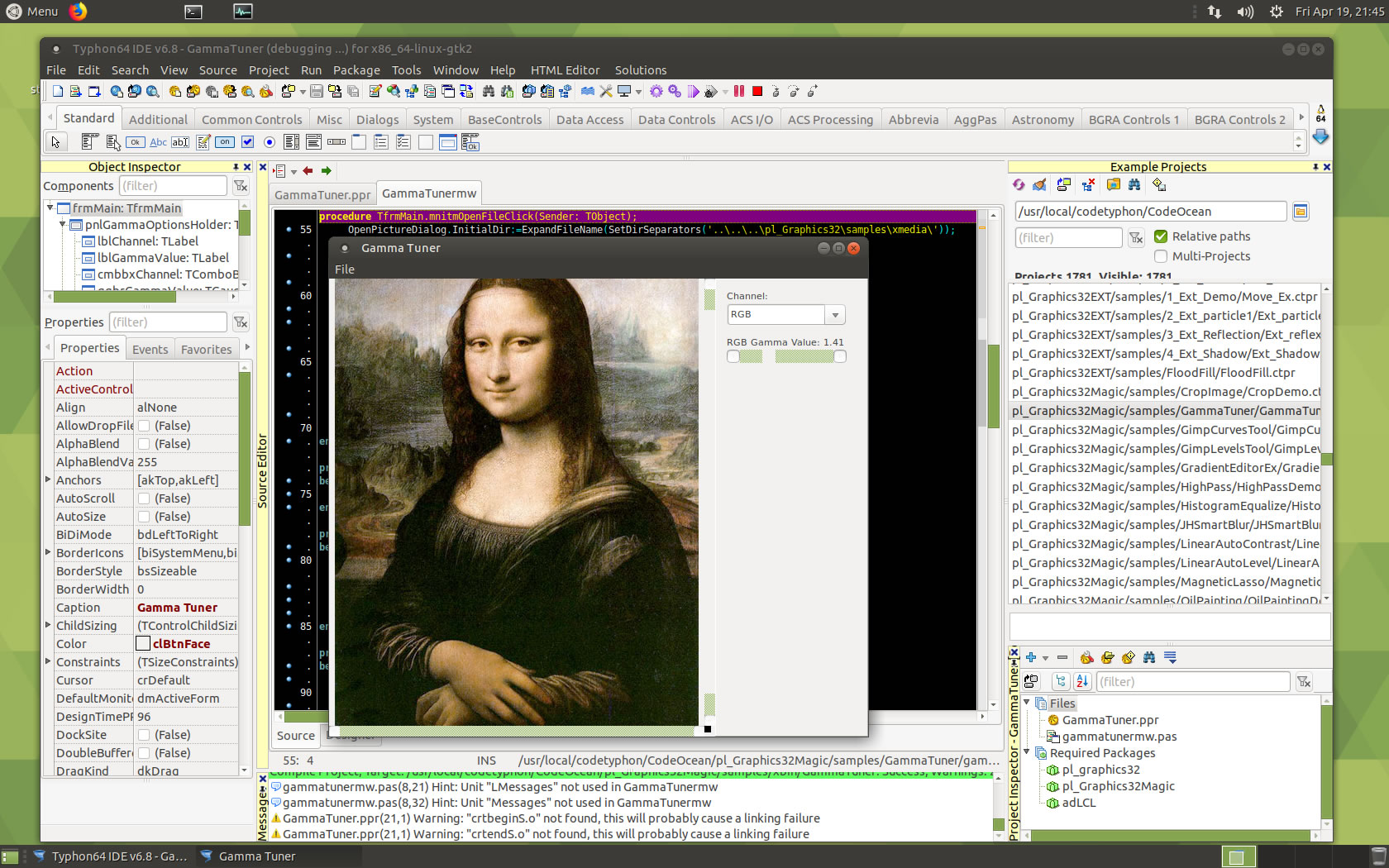This screenshot has width=1389, height=868.
Task: Click the Save floppy disk icon
Action: pyautogui.click(x=316, y=91)
